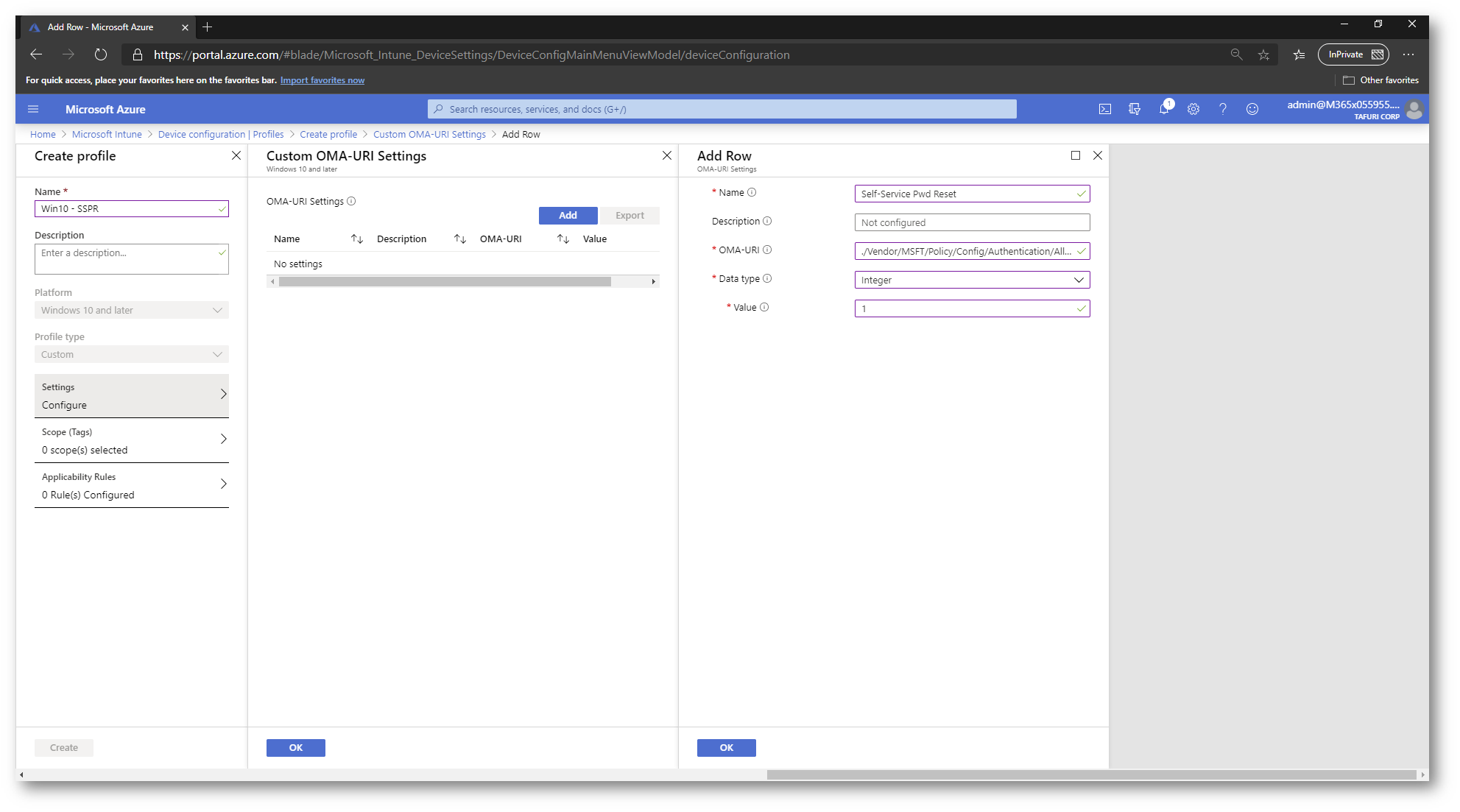Navigate to Device configuration | Profiles breadcrumb
The width and height of the screenshot is (1460, 812).
coord(221,134)
